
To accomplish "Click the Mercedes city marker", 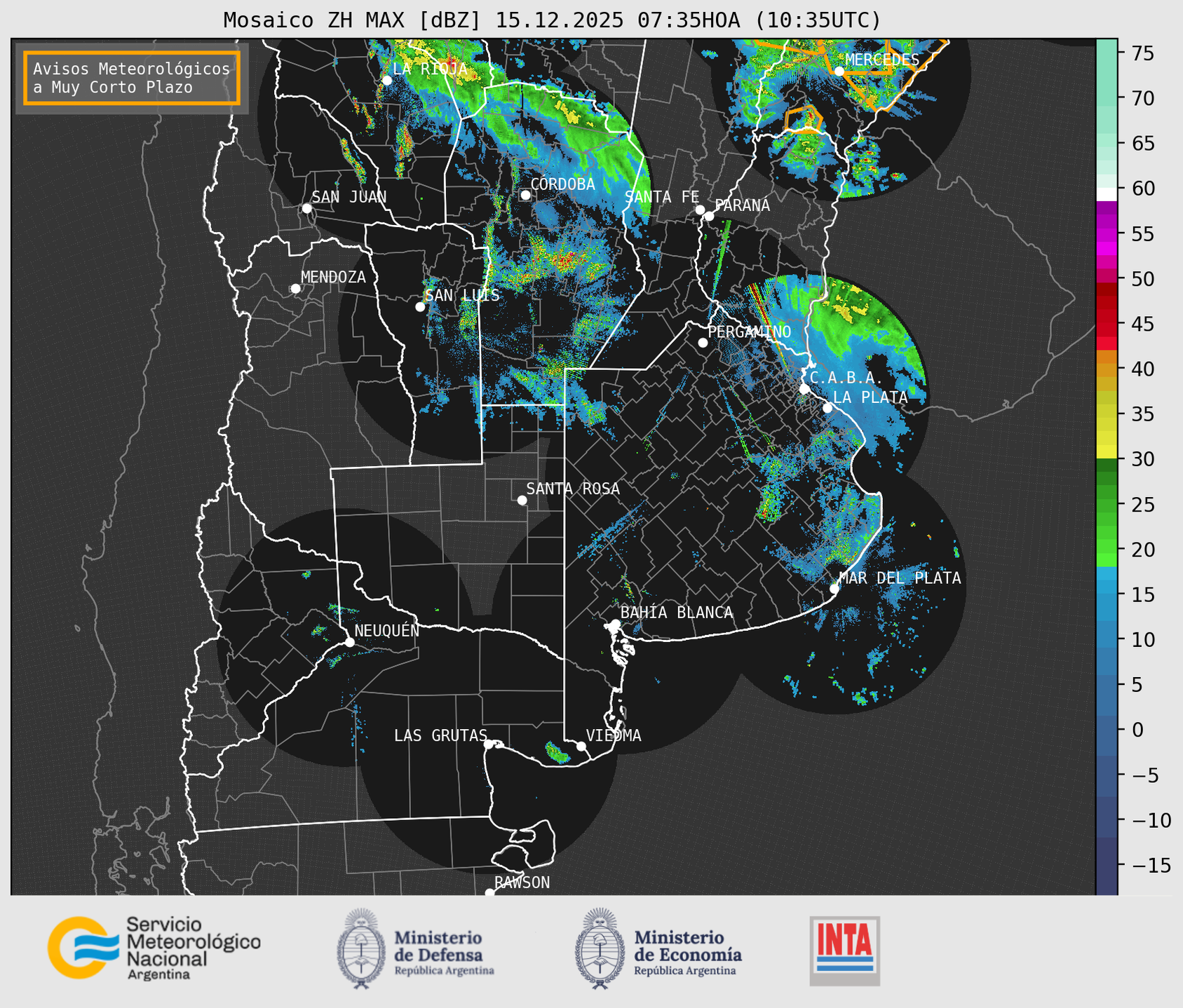I will pos(839,71).
